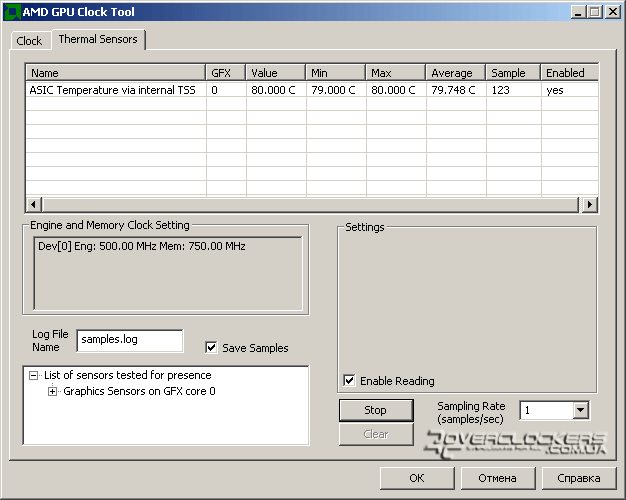Click the Min column header
This screenshot has height=500, width=626.
click(x=335, y=73)
